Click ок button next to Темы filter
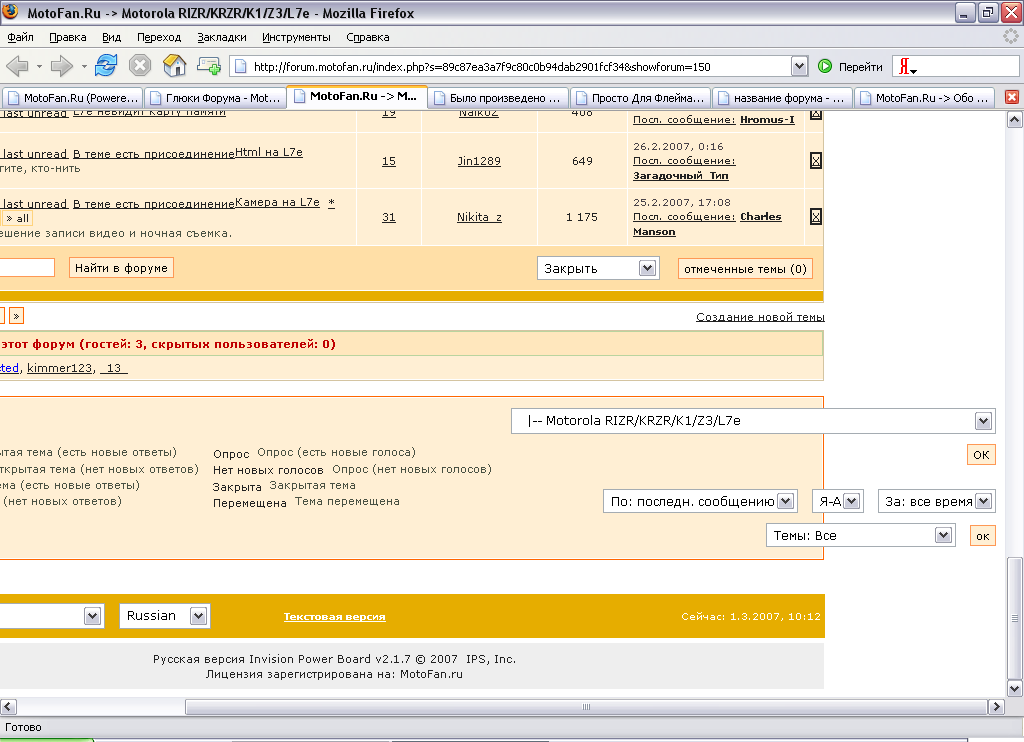The height and width of the screenshot is (742, 1024). pyautogui.click(x=983, y=536)
